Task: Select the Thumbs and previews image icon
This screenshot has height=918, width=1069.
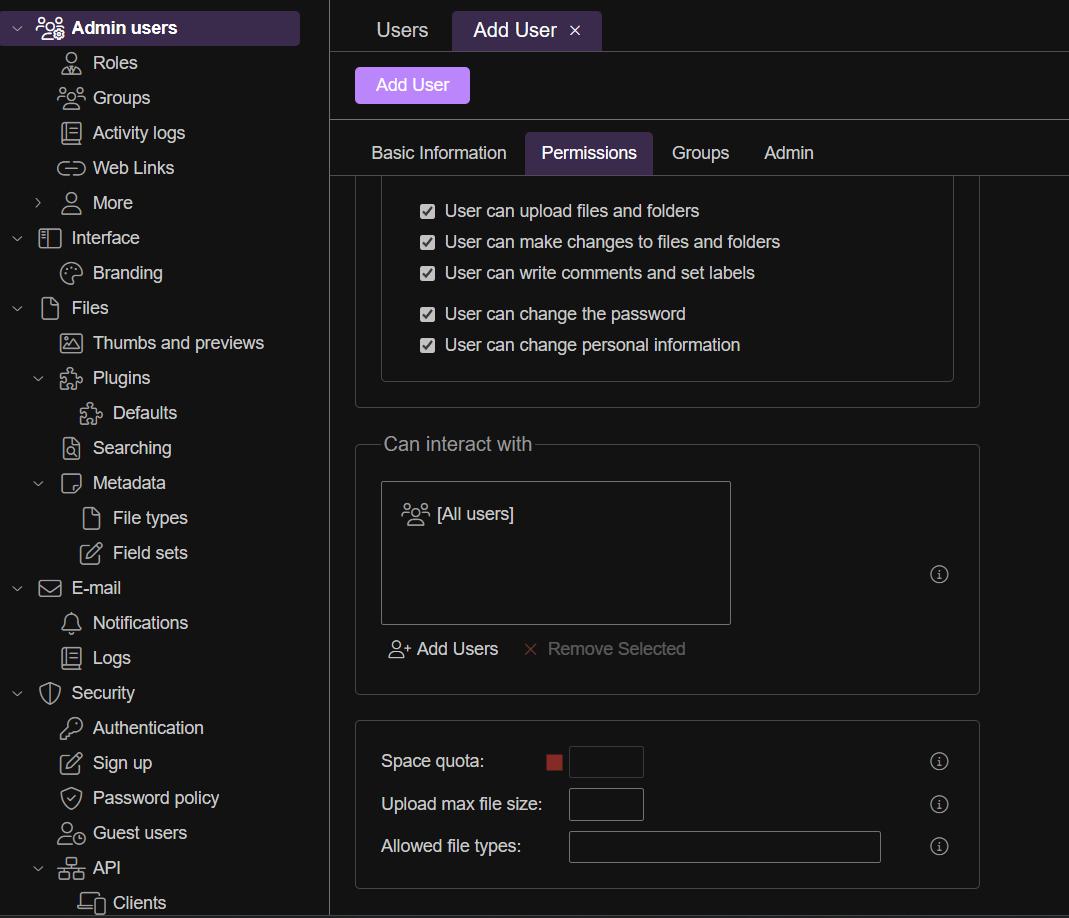Action: tap(71, 343)
